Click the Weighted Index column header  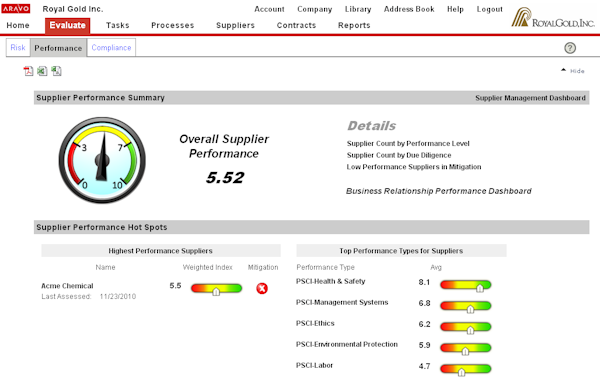pos(208,267)
